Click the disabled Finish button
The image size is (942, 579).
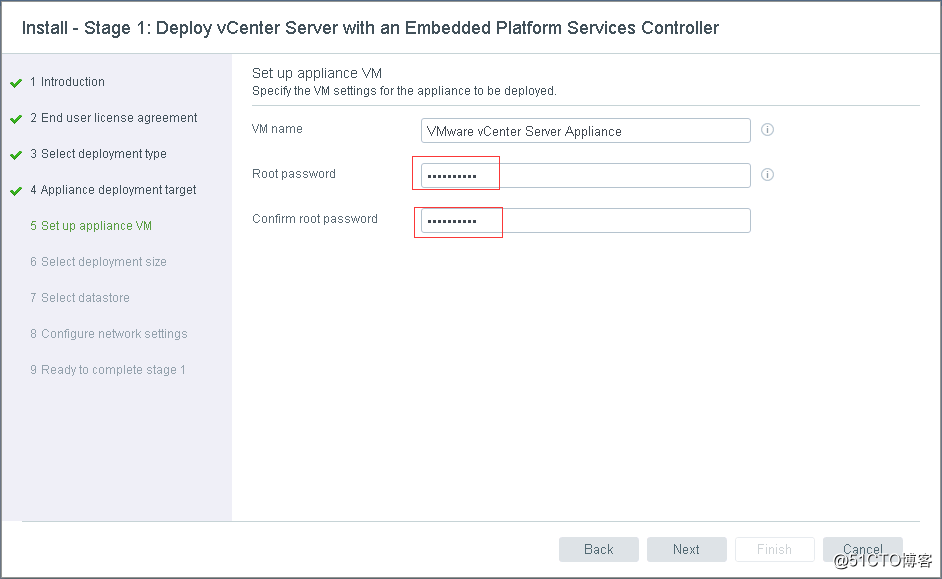(774, 550)
